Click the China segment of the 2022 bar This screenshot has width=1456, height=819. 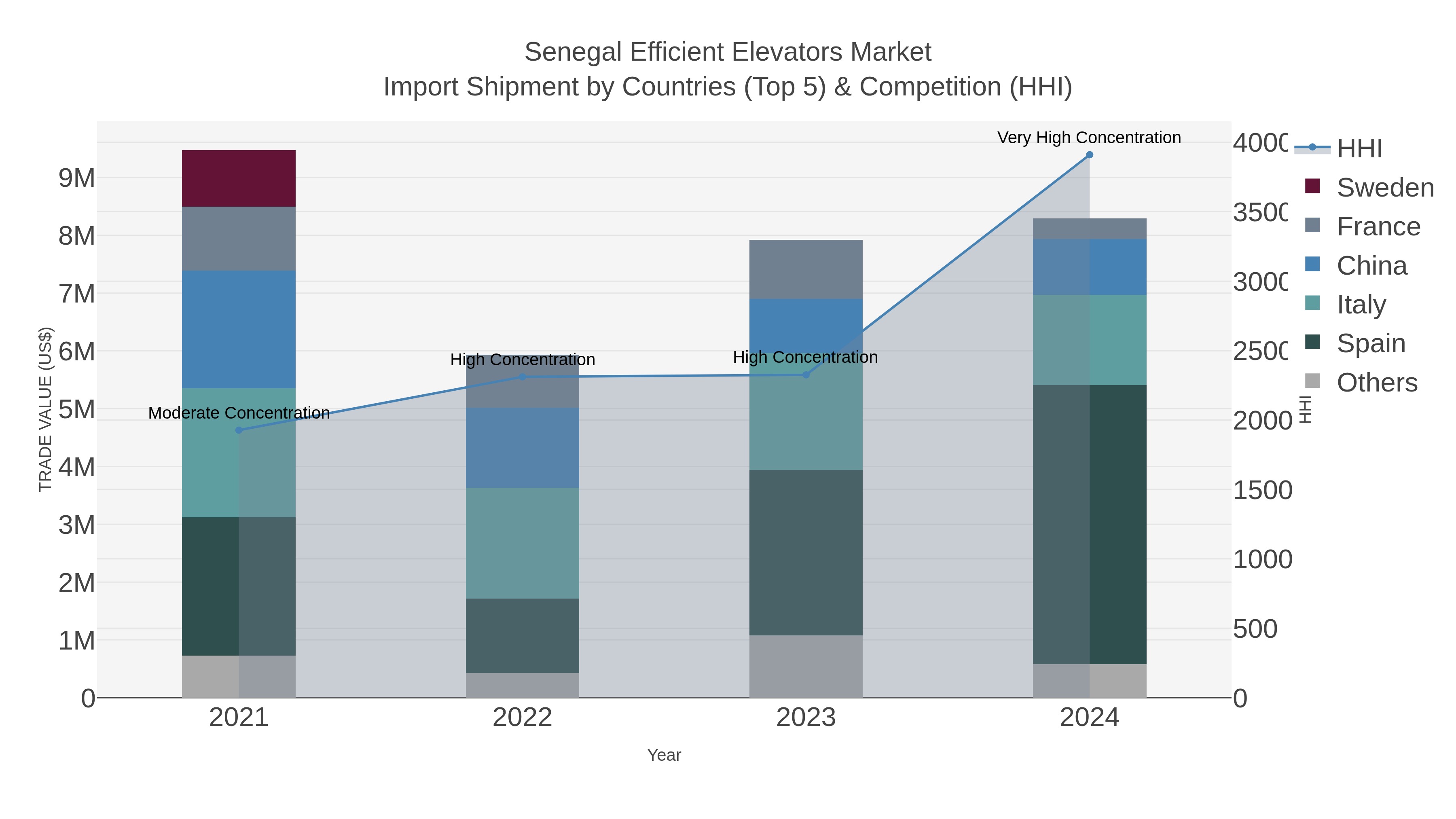coord(522,448)
